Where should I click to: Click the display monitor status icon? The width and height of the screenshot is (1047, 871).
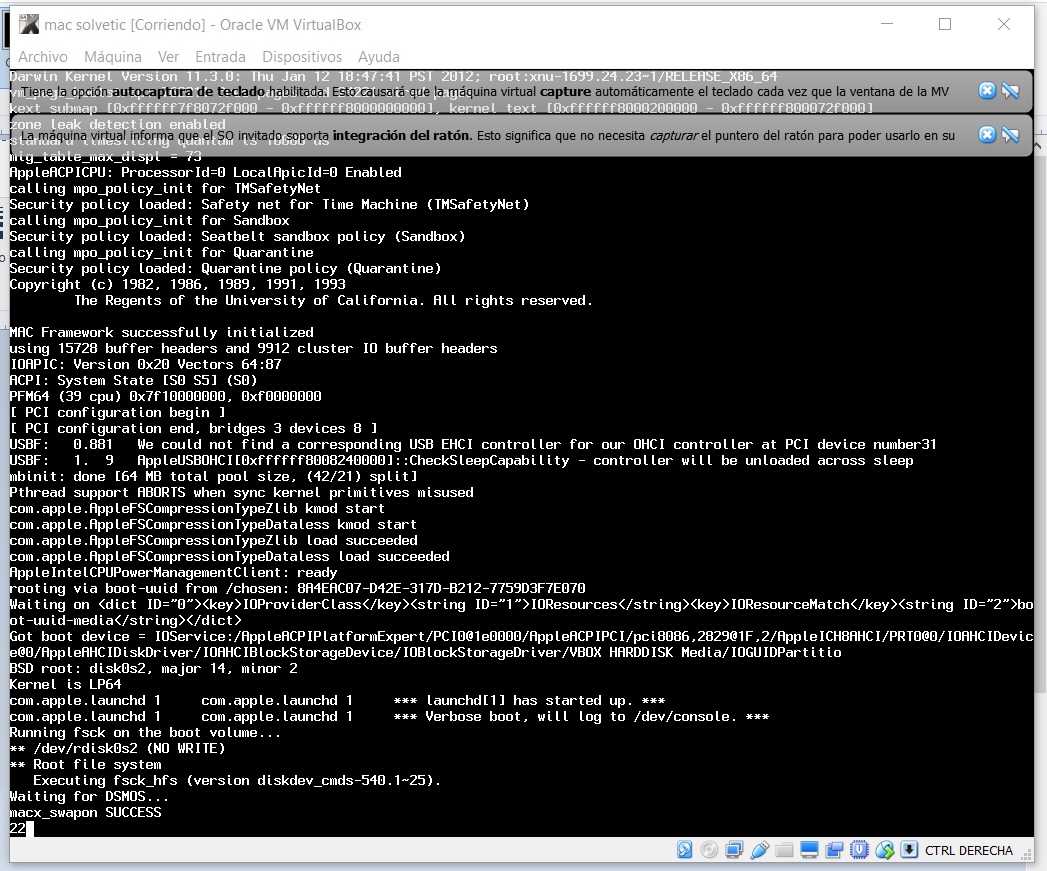tap(809, 850)
